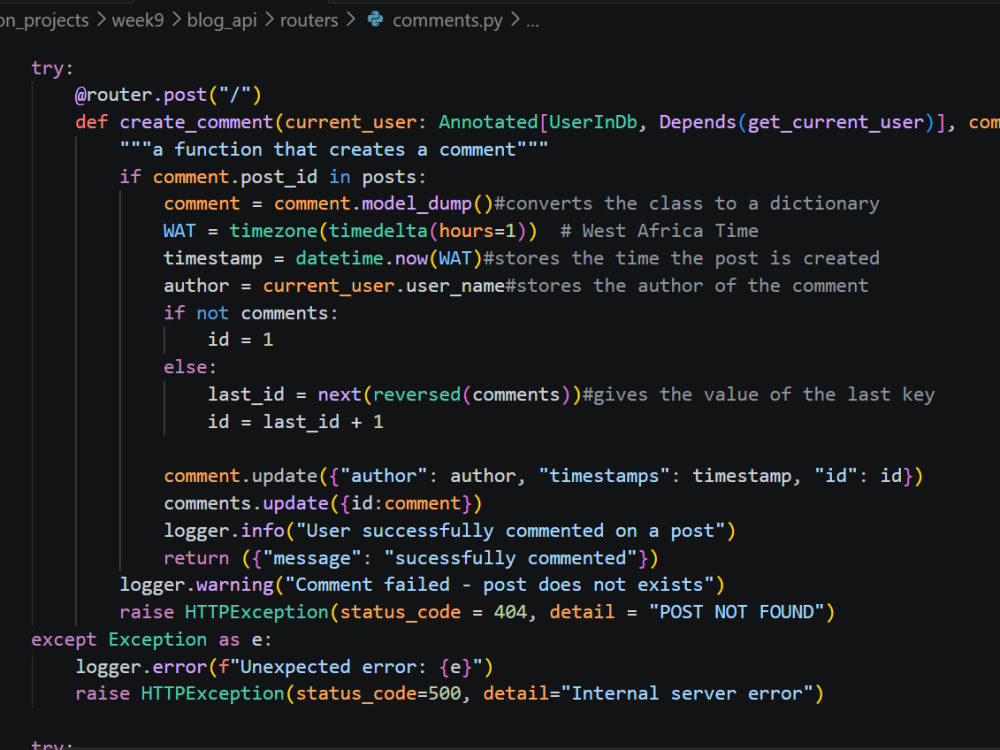
Task: Click the first 'try:' keyword
Action: click(x=52, y=68)
